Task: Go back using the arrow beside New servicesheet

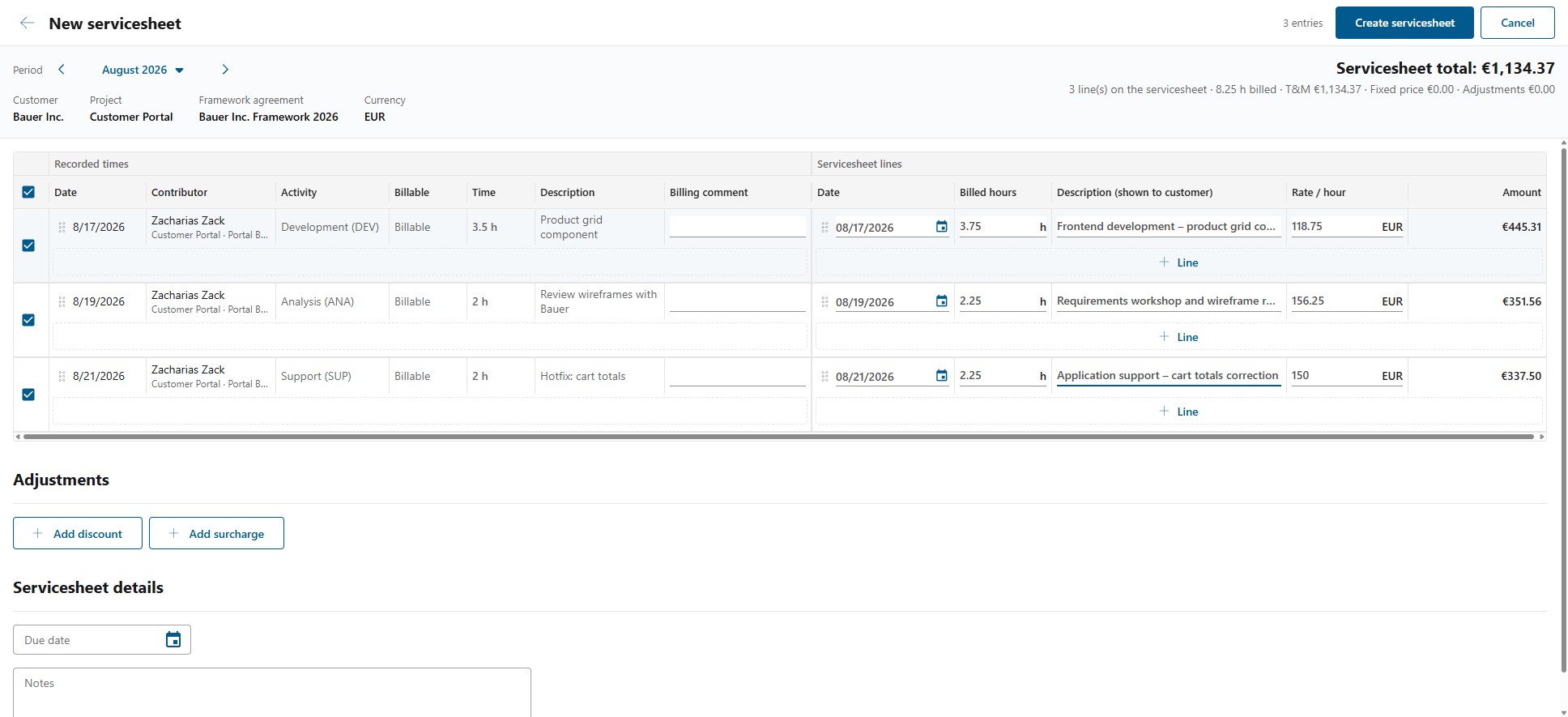Action: click(28, 23)
